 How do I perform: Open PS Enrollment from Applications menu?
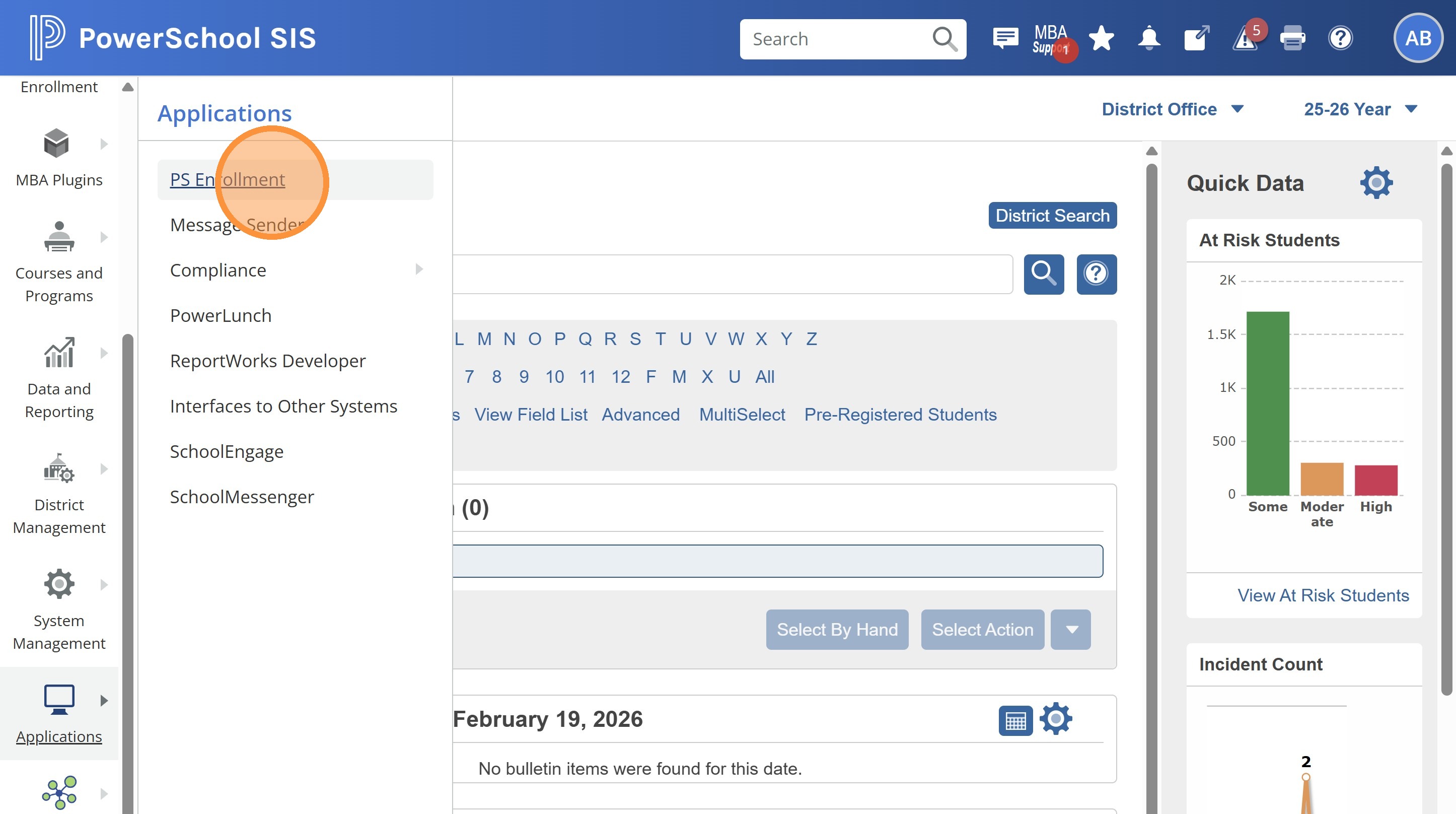point(227,179)
